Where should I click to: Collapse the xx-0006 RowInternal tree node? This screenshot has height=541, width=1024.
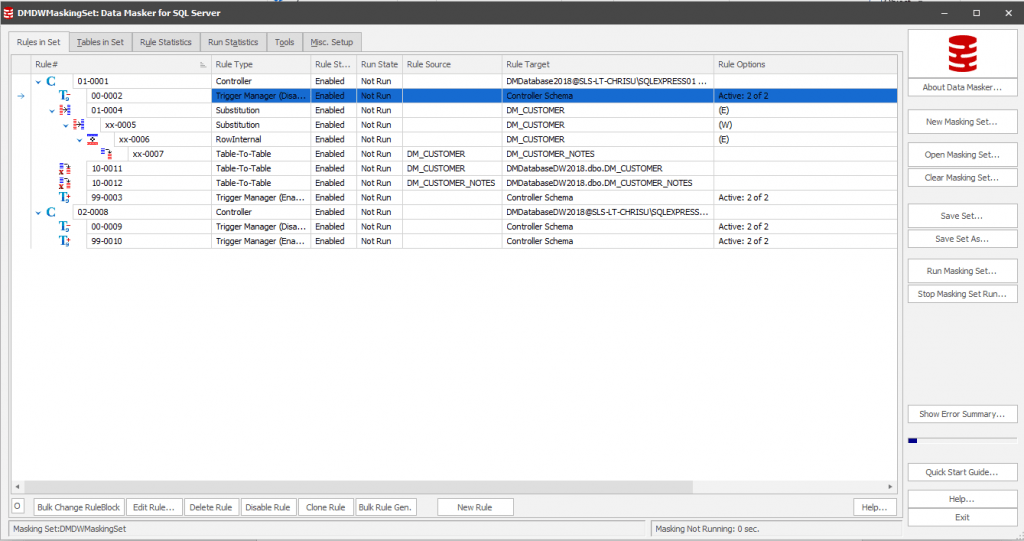(80, 140)
